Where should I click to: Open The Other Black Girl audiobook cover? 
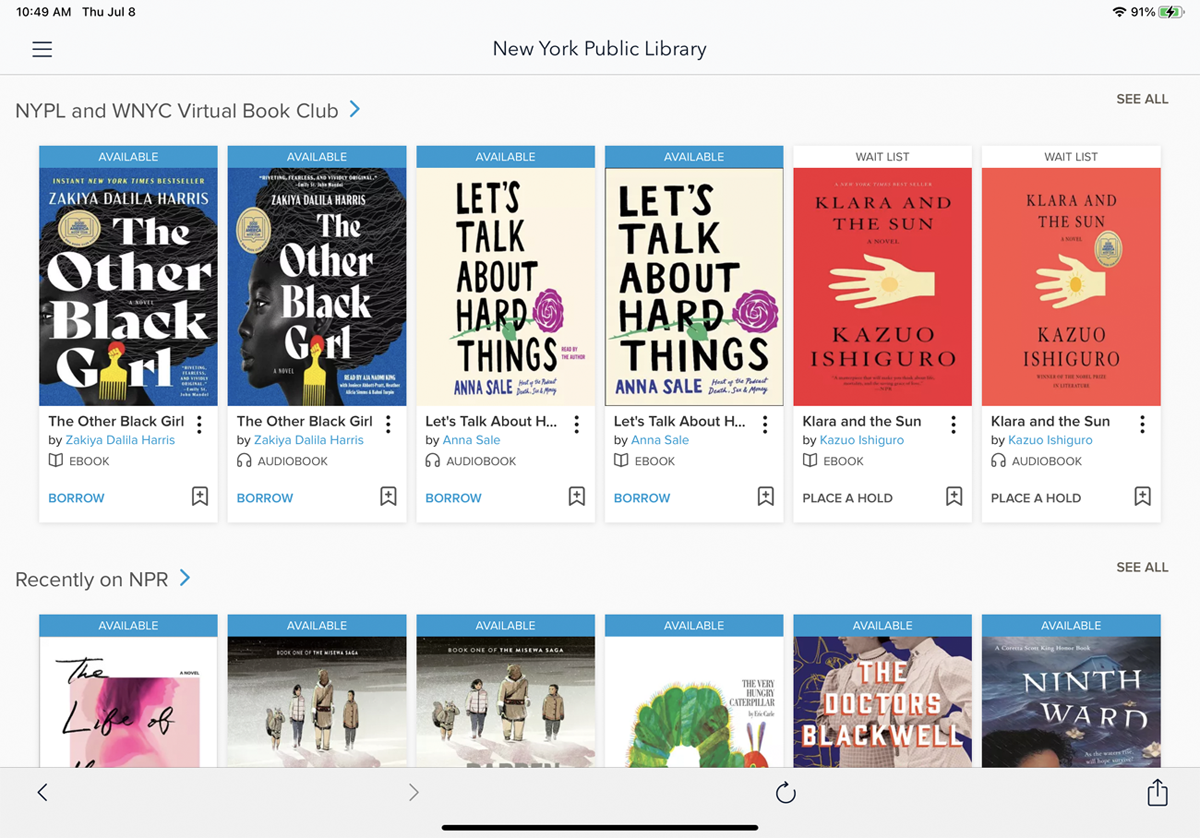(x=317, y=286)
